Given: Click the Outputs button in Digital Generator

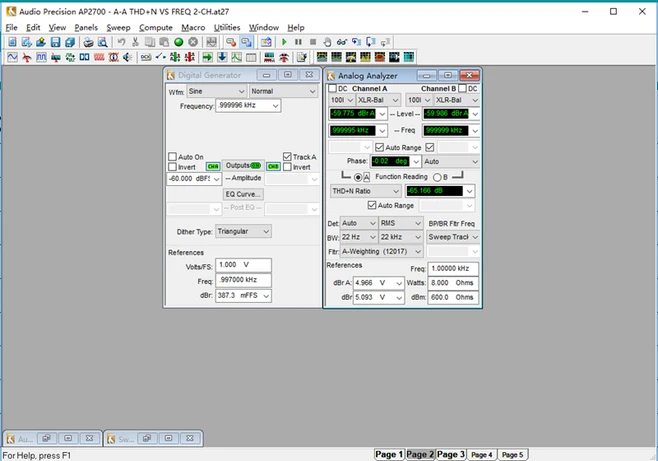Looking at the screenshot, I should coord(243,166).
